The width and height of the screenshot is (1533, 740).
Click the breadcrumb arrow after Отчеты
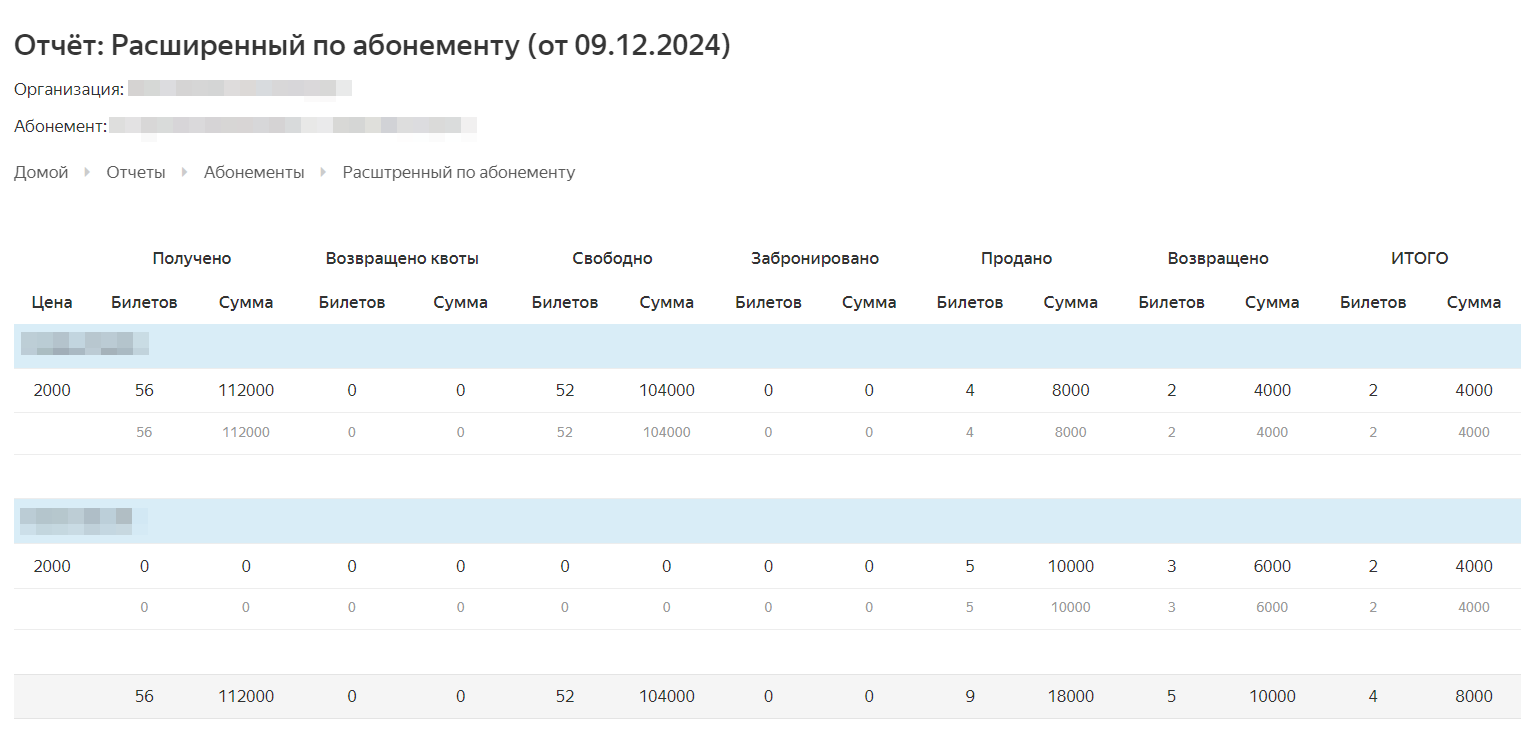click(185, 172)
